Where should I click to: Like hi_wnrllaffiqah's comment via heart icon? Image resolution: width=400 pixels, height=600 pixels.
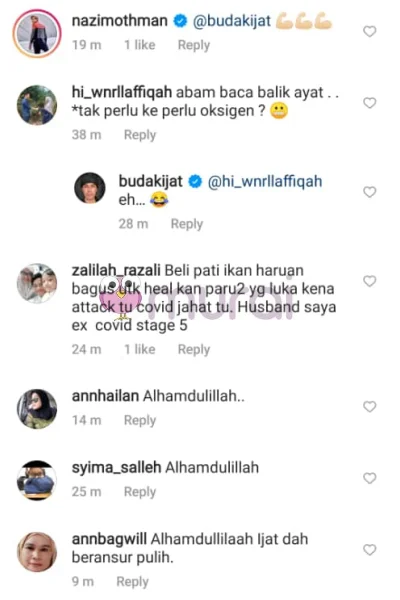tap(369, 103)
